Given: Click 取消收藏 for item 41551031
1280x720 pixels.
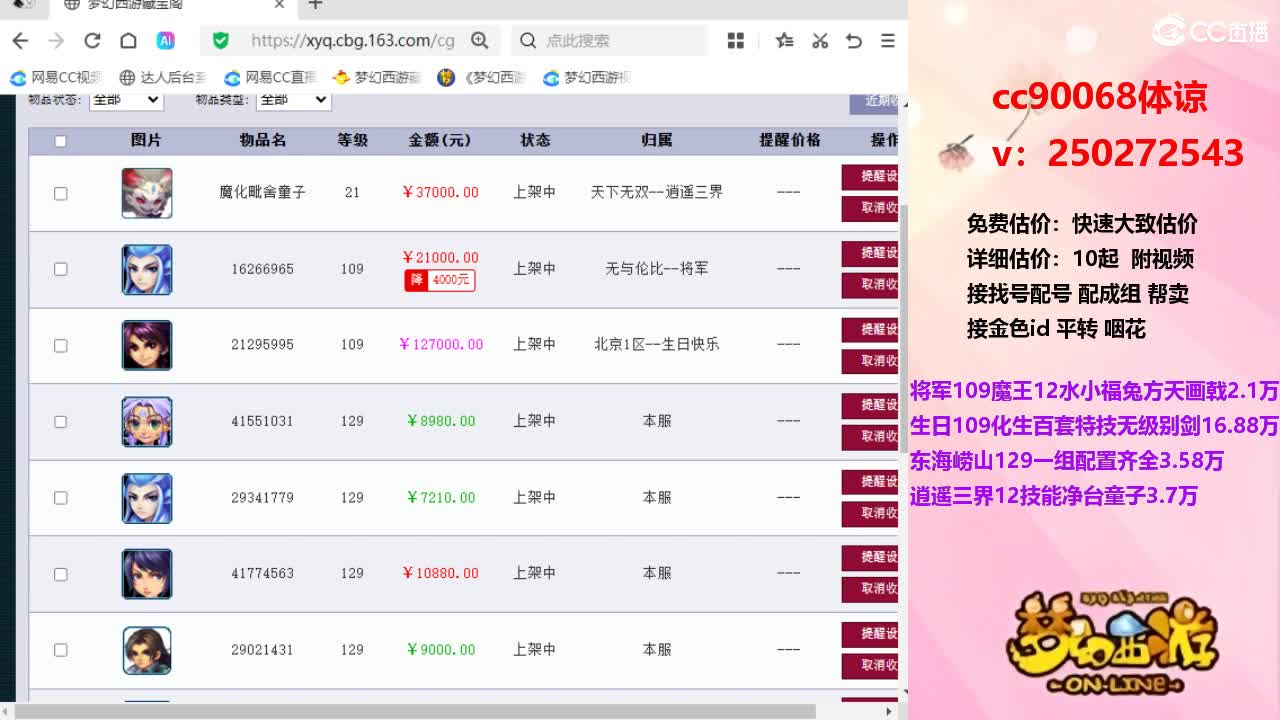Looking at the screenshot, I should (x=870, y=437).
